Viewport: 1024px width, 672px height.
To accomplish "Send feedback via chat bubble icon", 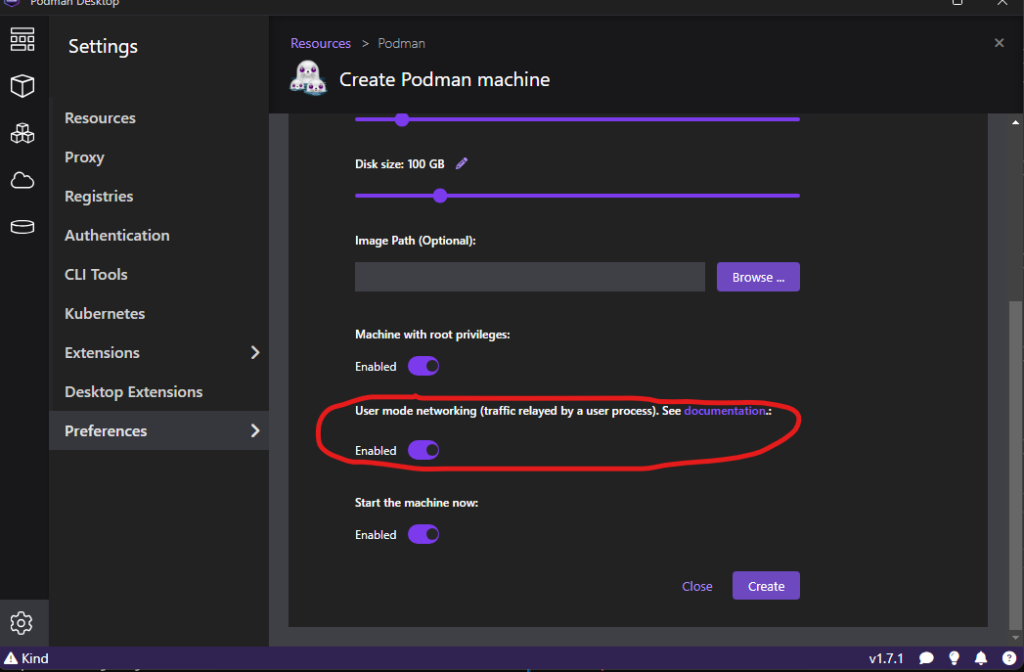I will [926, 658].
